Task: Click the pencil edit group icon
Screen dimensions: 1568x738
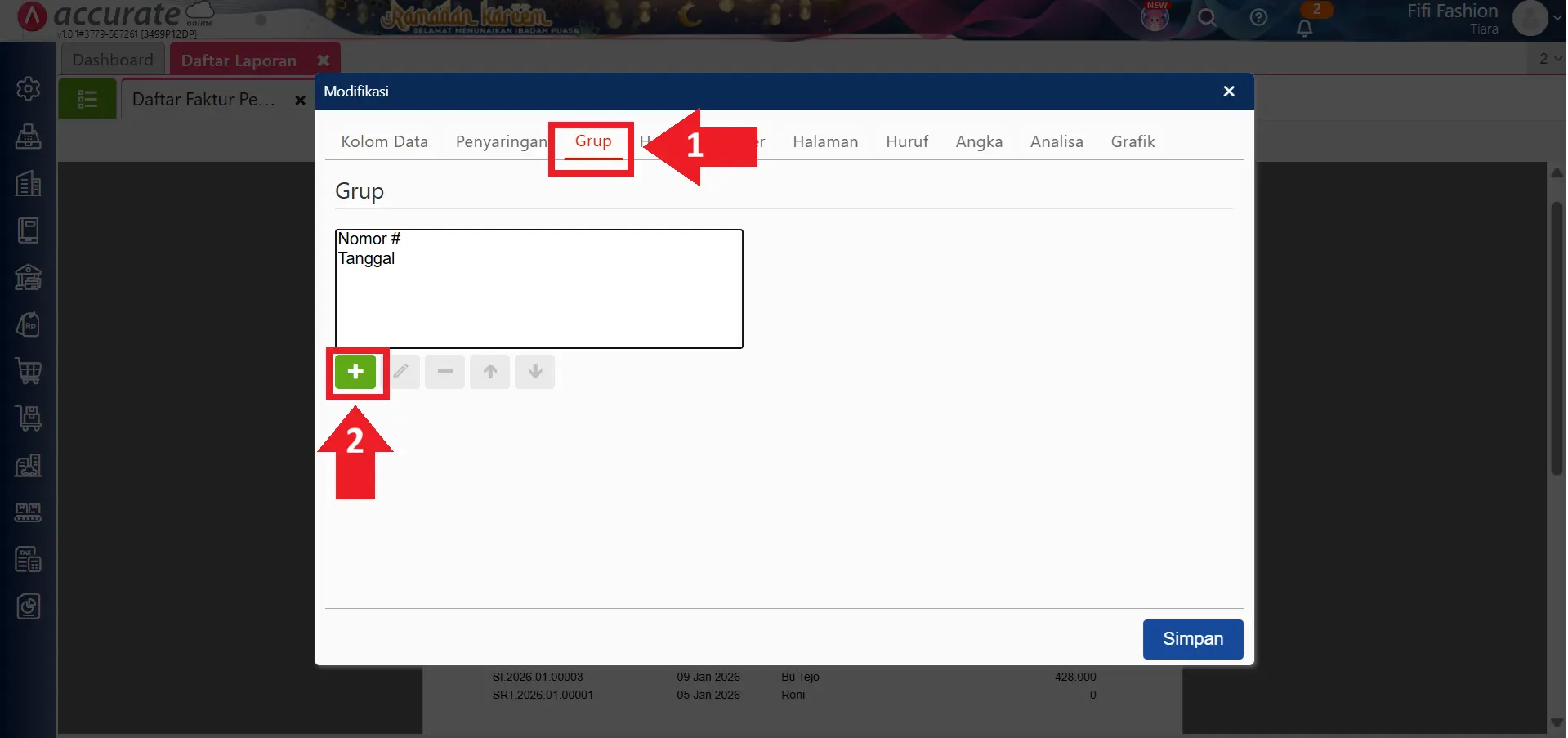Action: 400,372
